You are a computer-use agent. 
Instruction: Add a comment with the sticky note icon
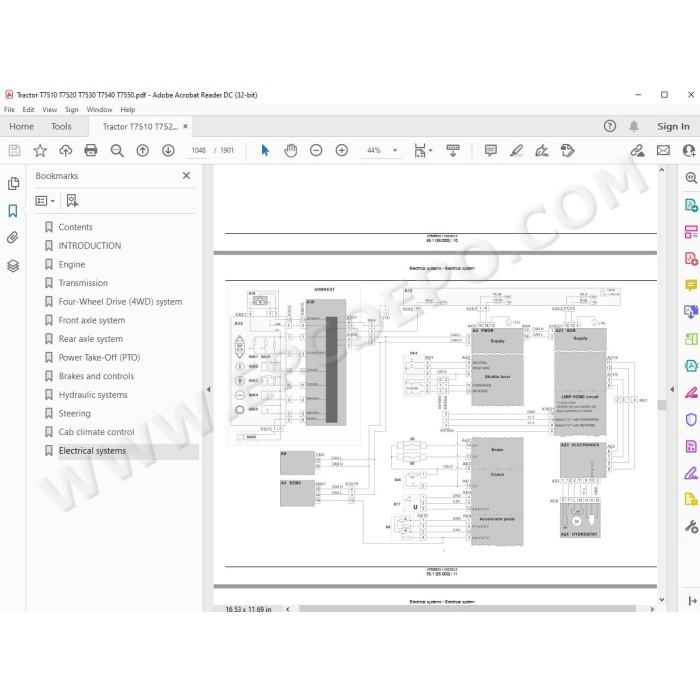pos(491,150)
